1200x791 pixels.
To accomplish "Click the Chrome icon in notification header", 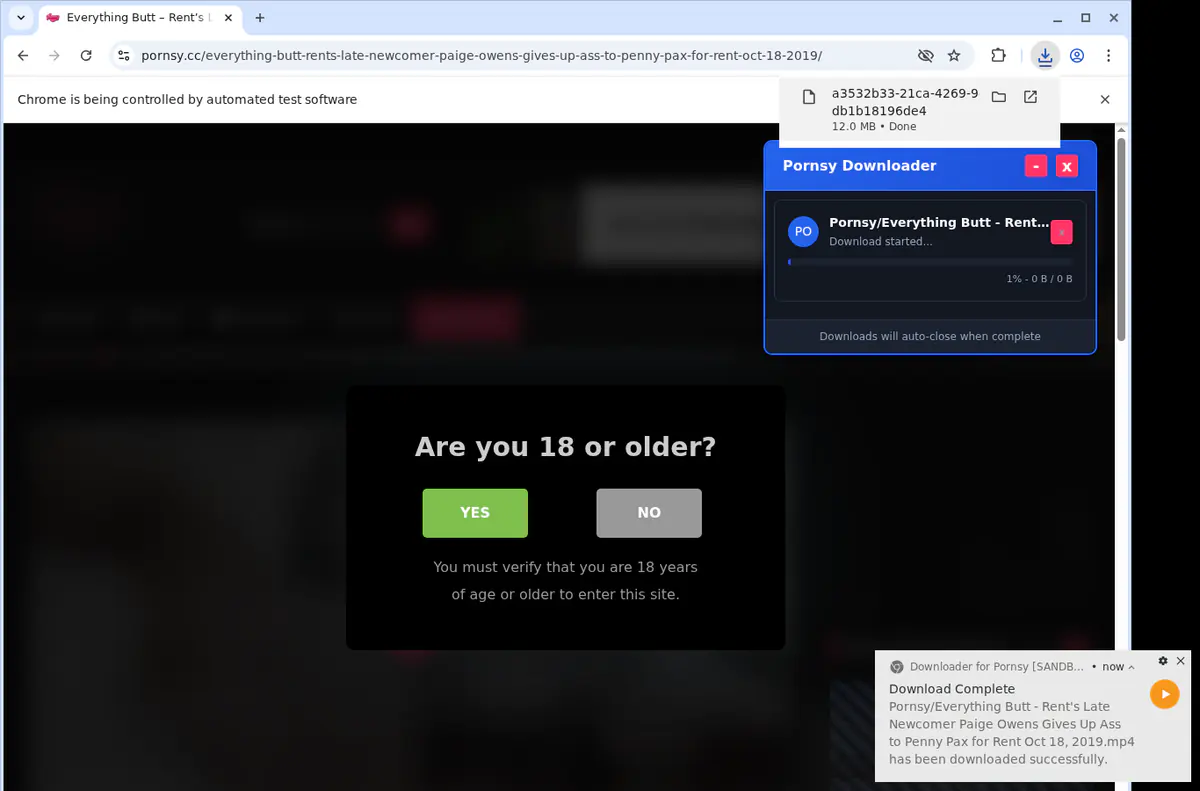I will (897, 667).
